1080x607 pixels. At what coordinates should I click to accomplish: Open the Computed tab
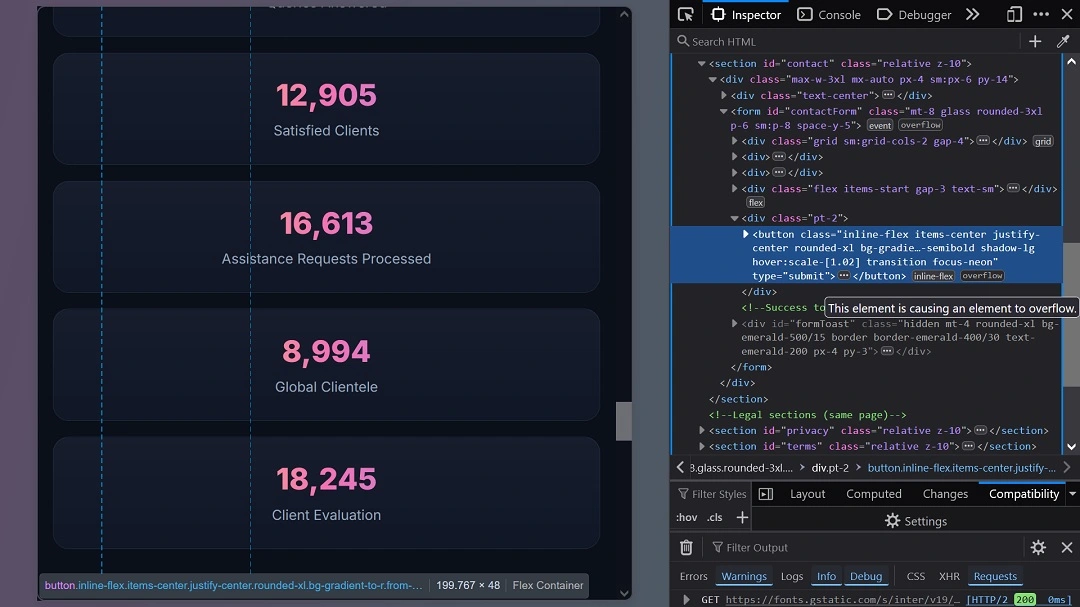[x=873, y=494]
